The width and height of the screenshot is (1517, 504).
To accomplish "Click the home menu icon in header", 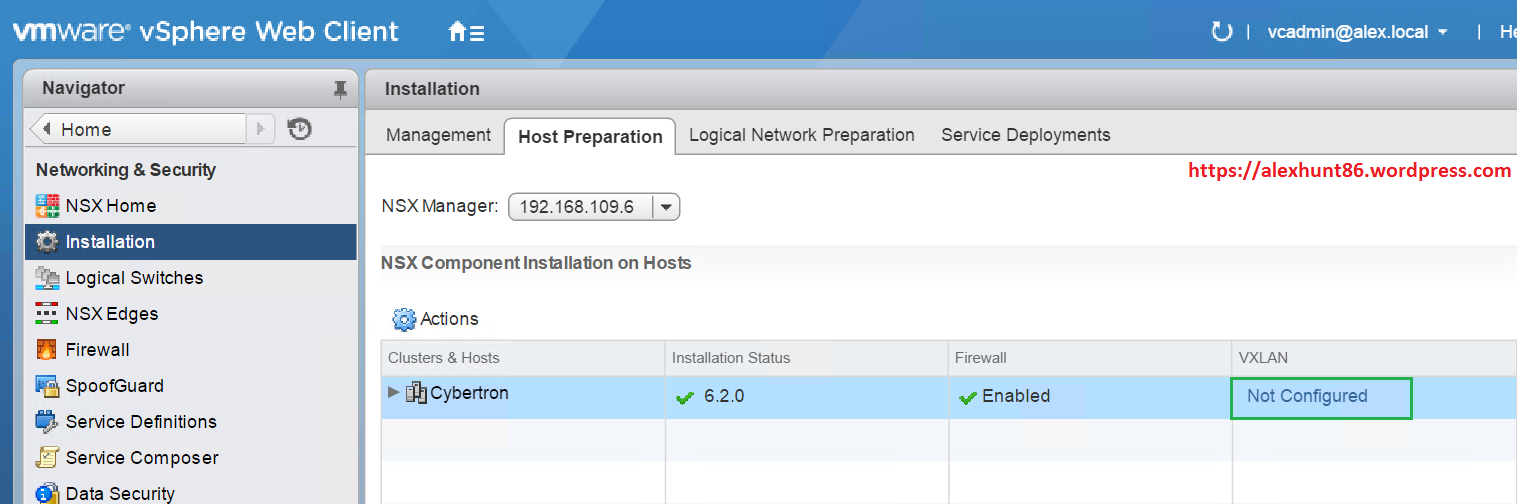I will pyautogui.click(x=466, y=32).
